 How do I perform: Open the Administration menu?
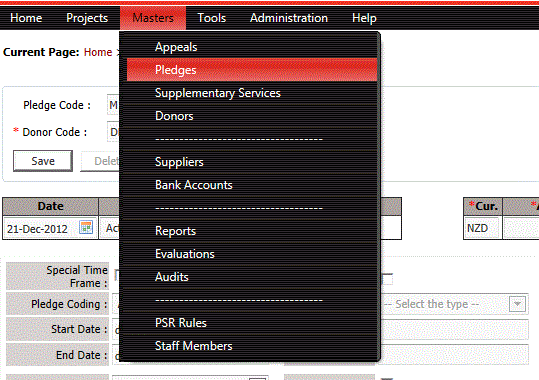[289, 18]
